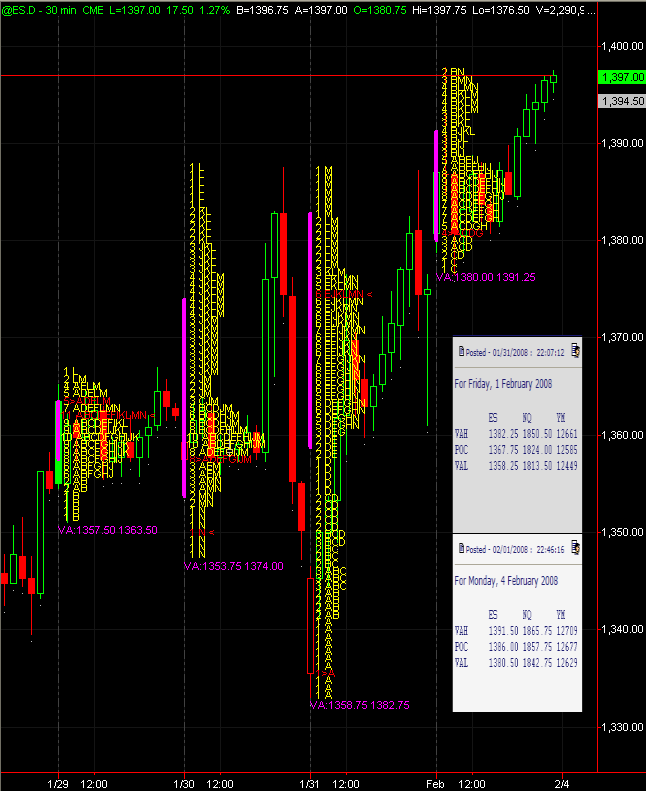
Task: Click the 1,400.00 price axis label
Action: click(x=622, y=46)
